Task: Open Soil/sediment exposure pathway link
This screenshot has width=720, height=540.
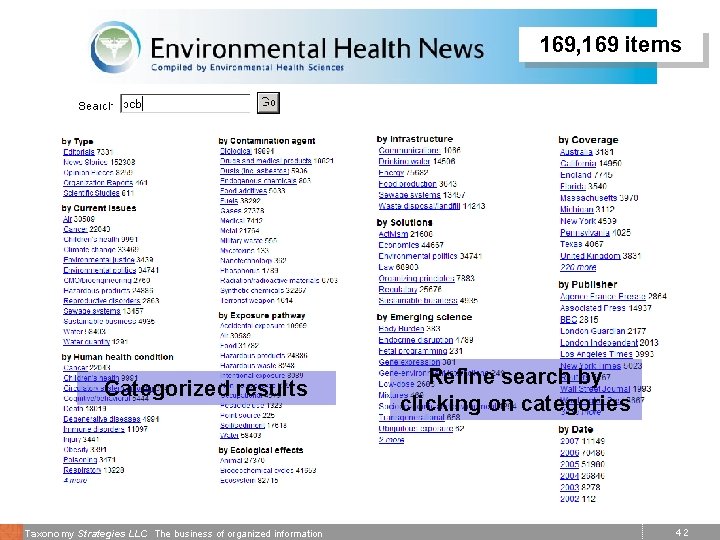Action: [x=242, y=425]
